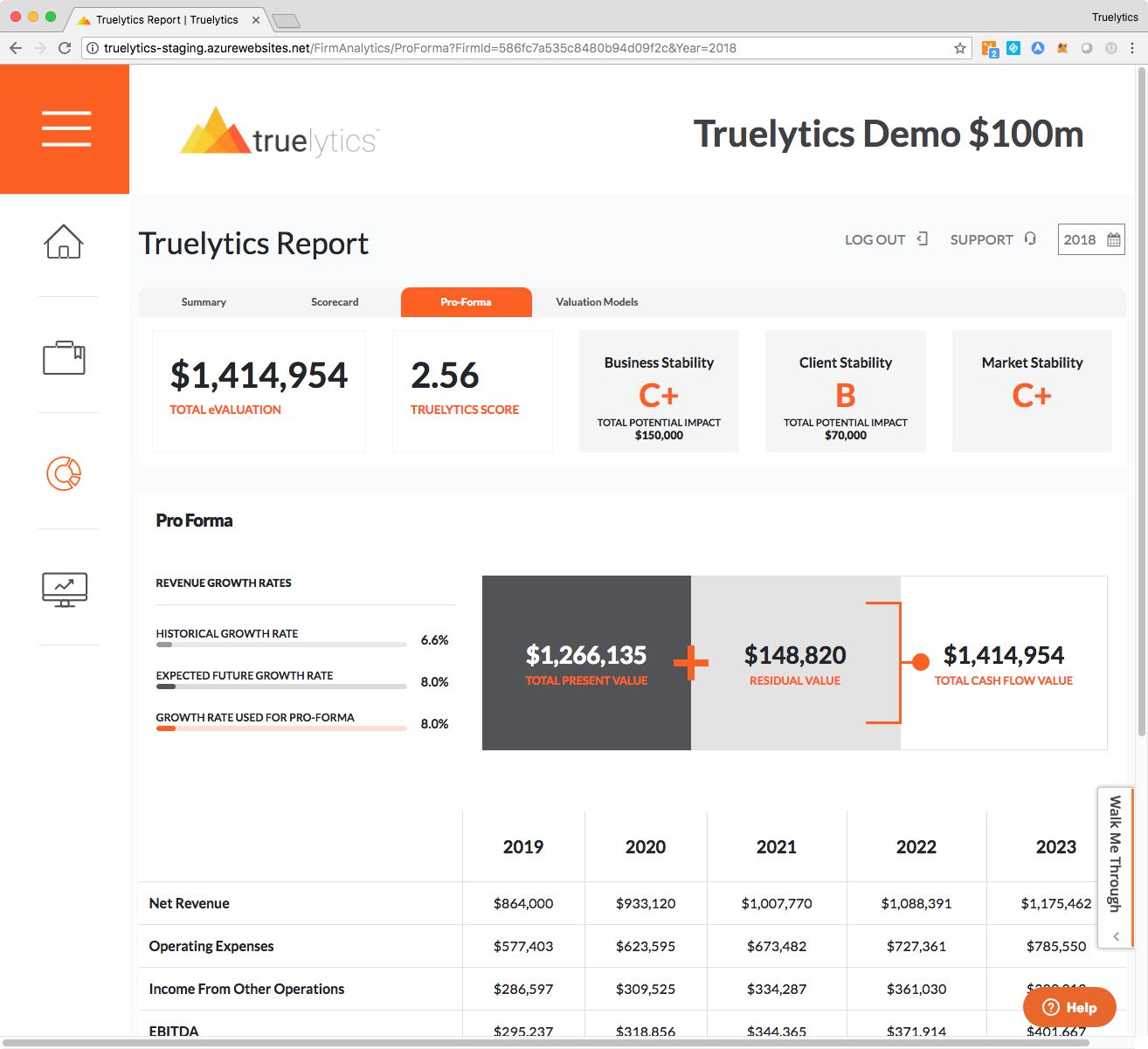Open year selector showing 2018
This screenshot has width=1148, height=1049.
(1091, 239)
